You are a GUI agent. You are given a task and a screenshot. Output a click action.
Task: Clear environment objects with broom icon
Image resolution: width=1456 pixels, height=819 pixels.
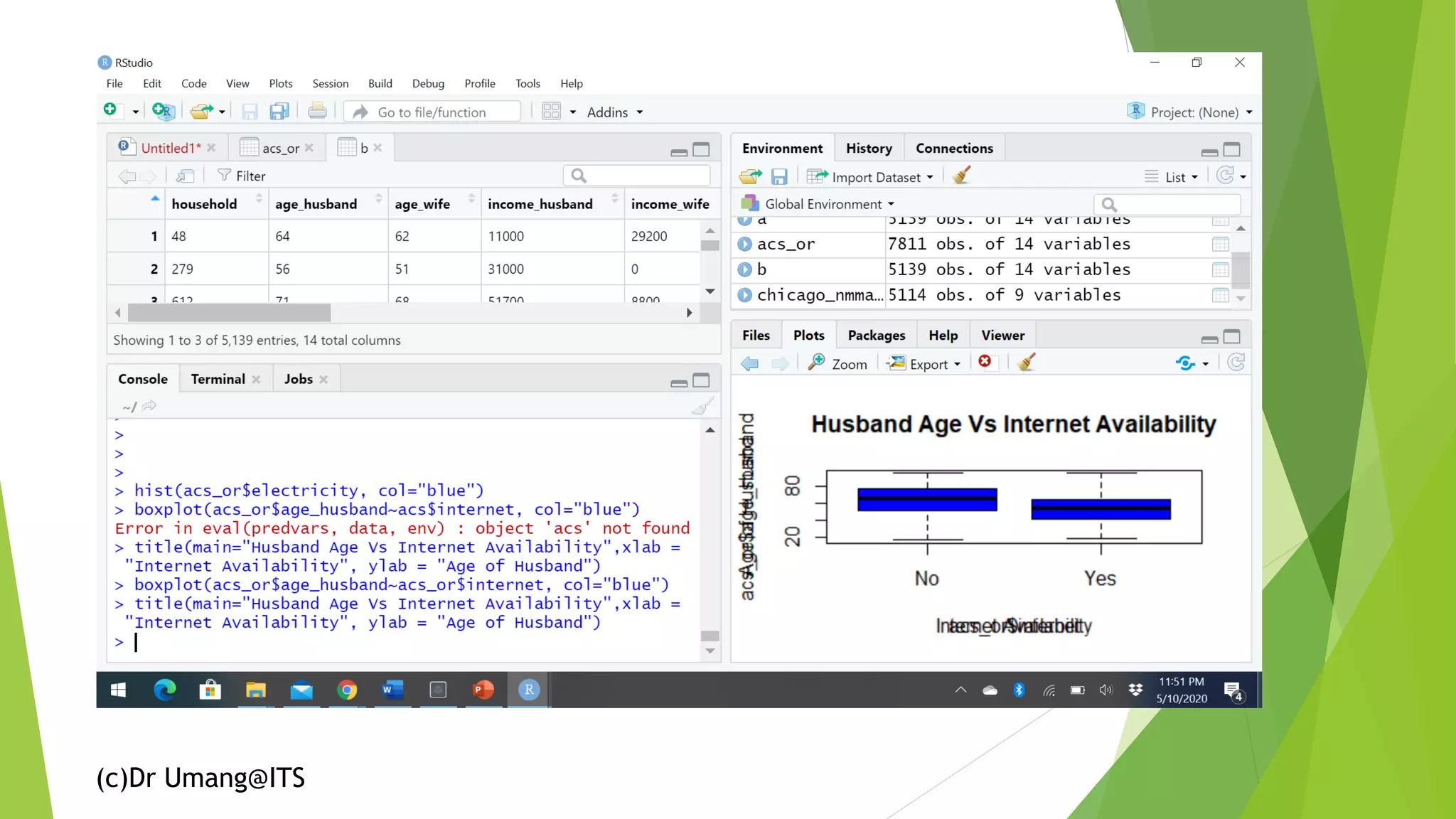(961, 176)
